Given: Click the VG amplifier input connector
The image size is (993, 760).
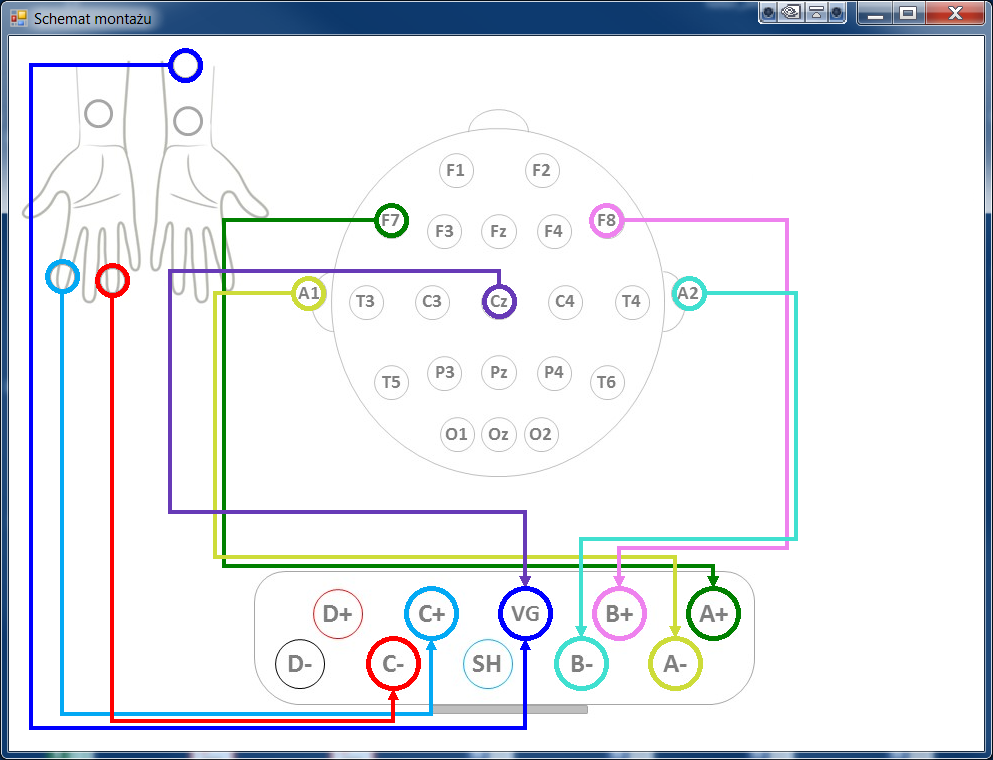Looking at the screenshot, I should 525,614.
